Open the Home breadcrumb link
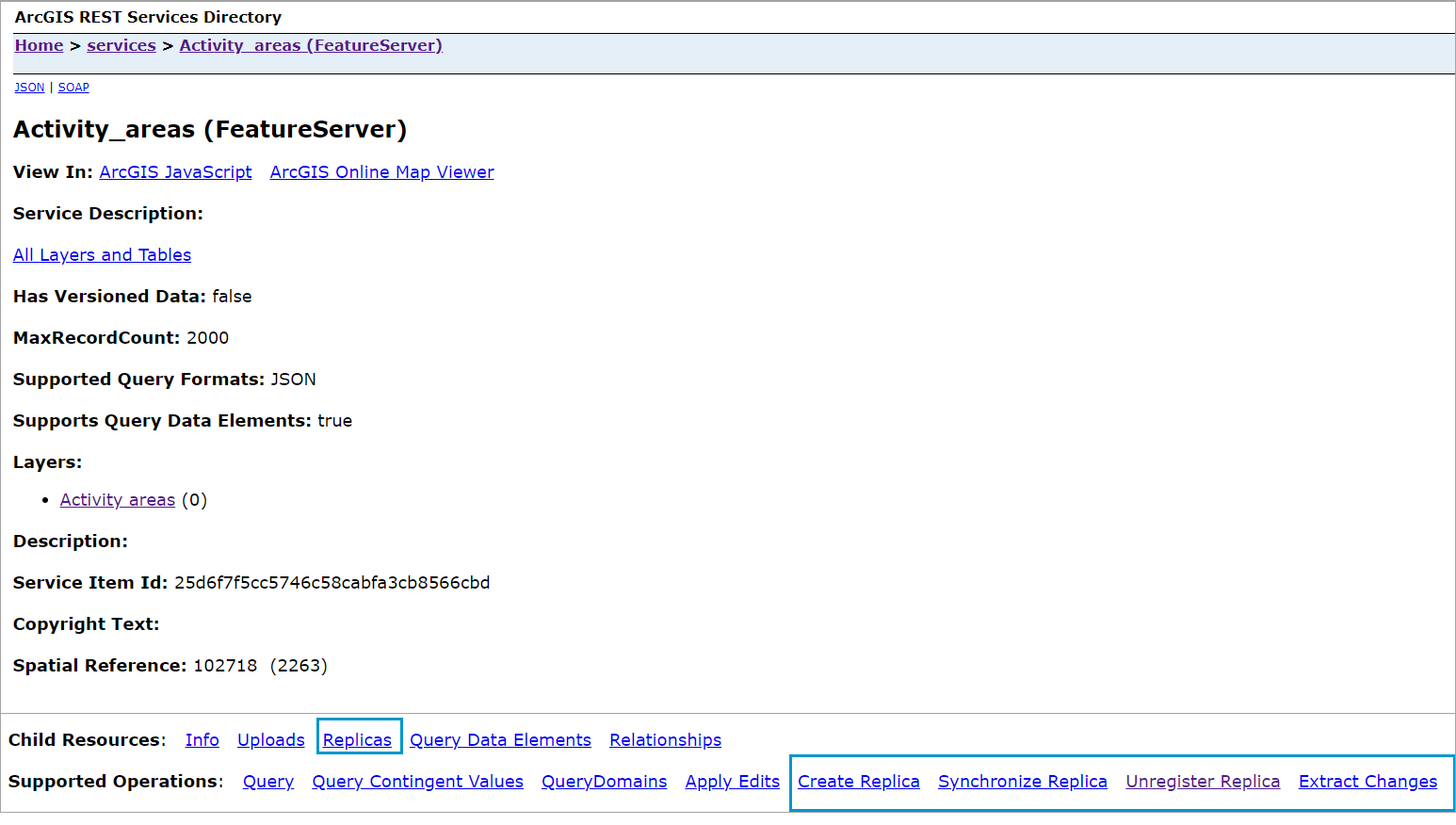The image size is (1456, 825). coord(39,44)
